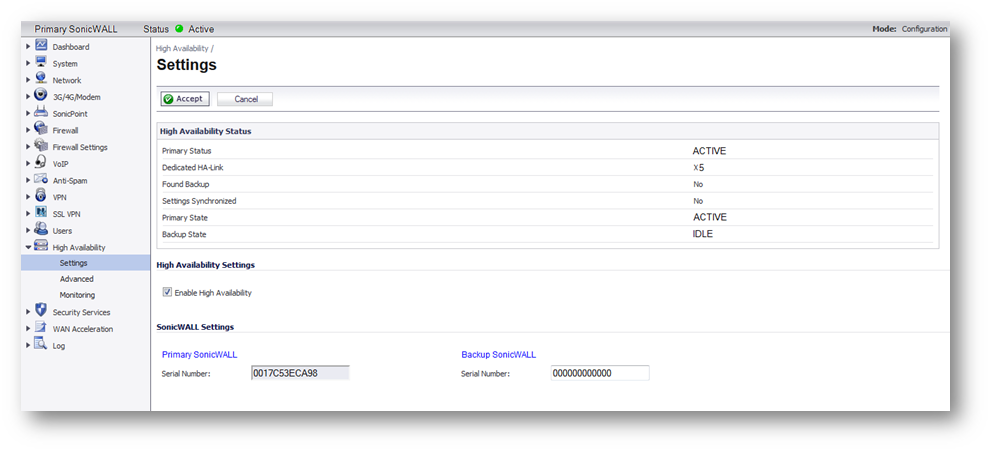Viewport: 992px width, 453px height.
Task: Select the WAN Acceleration icon
Action: [x=41, y=328]
